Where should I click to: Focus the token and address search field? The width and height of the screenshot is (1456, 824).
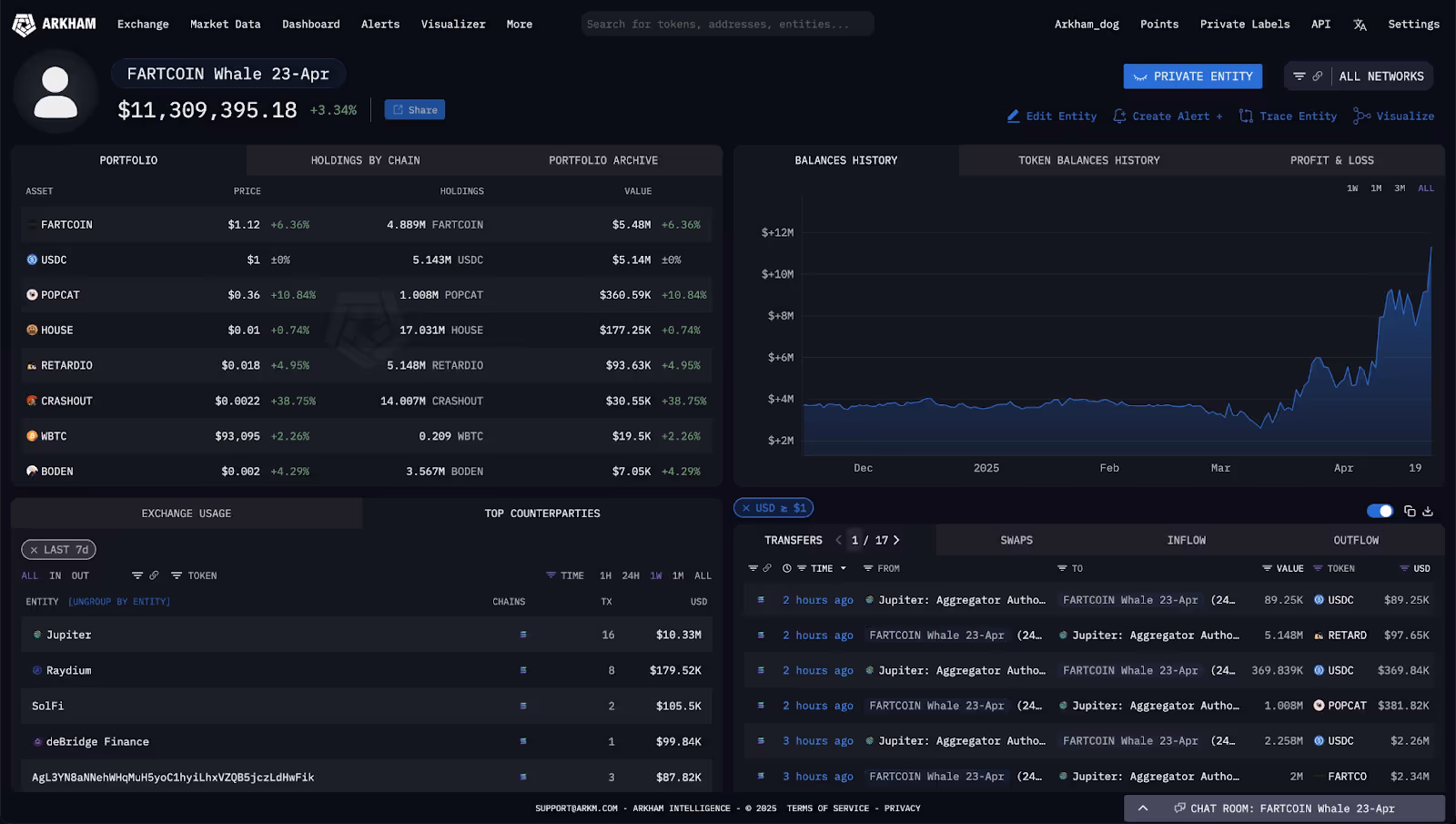pyautogui.click(x=727, y=25)
